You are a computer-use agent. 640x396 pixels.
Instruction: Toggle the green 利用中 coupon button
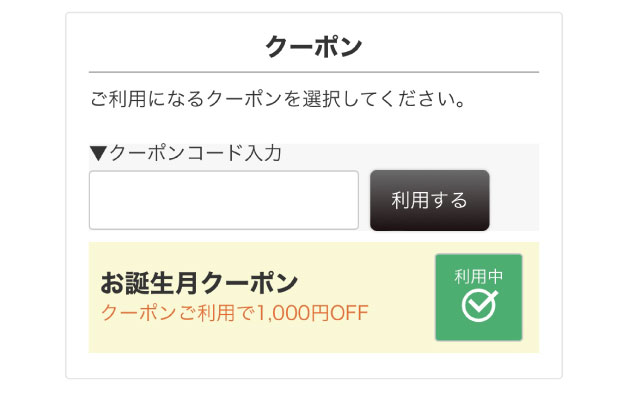pyautogui.click(x=478, y=297)
